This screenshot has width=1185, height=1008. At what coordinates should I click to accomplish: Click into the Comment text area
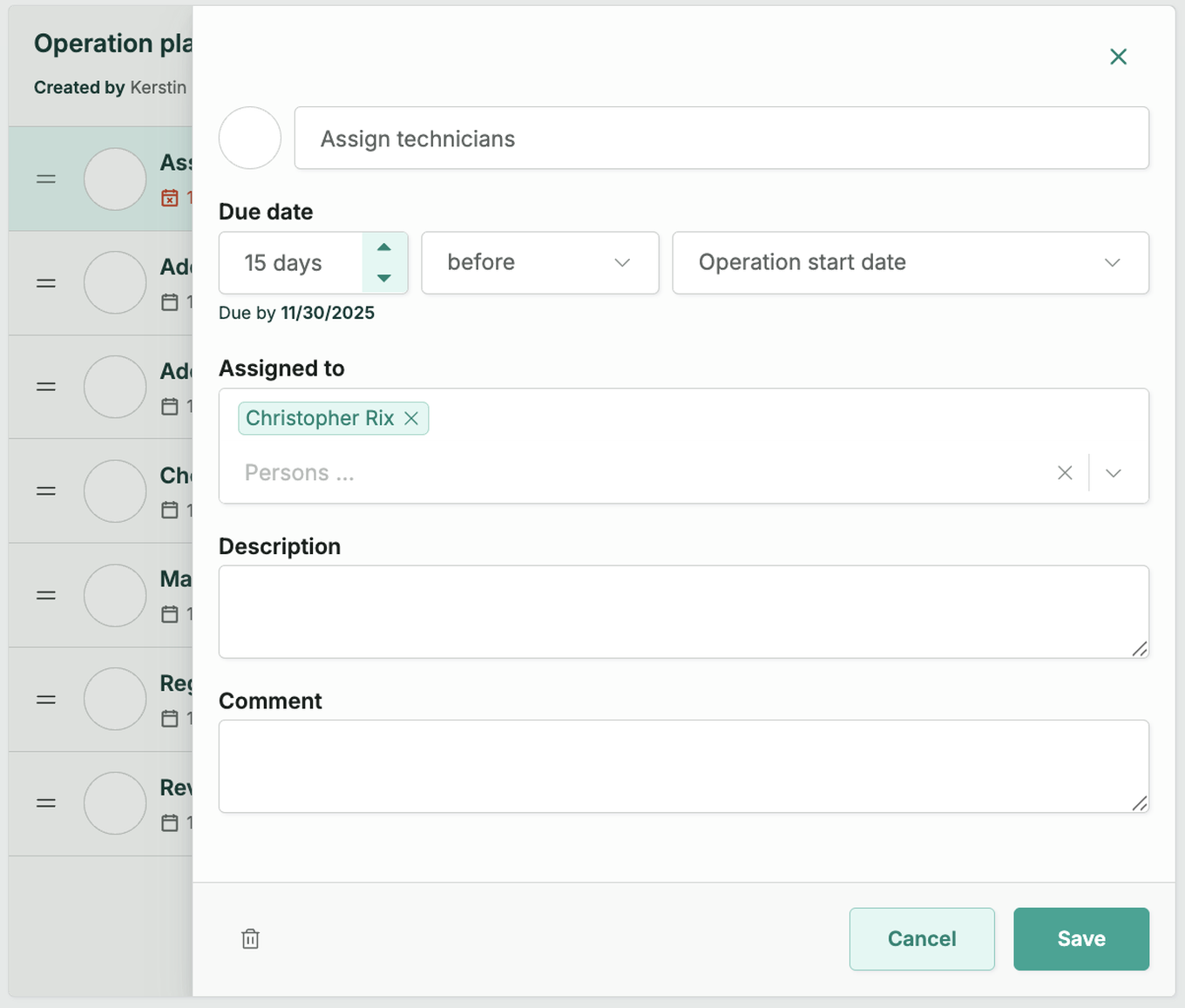click(683, 766)
